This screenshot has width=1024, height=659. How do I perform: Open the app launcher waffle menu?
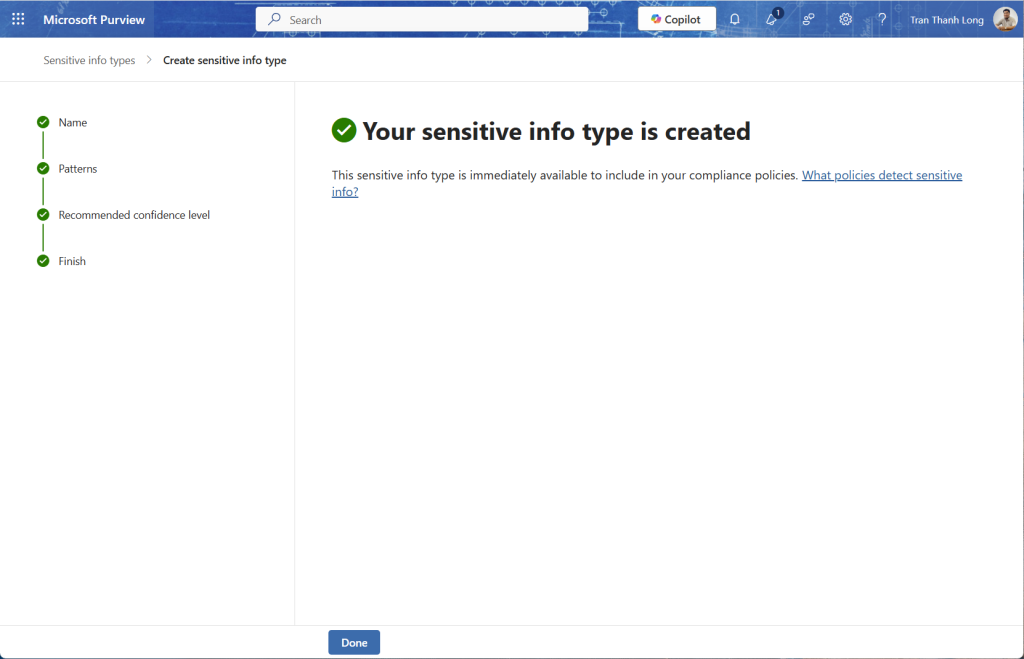(18, 19)
